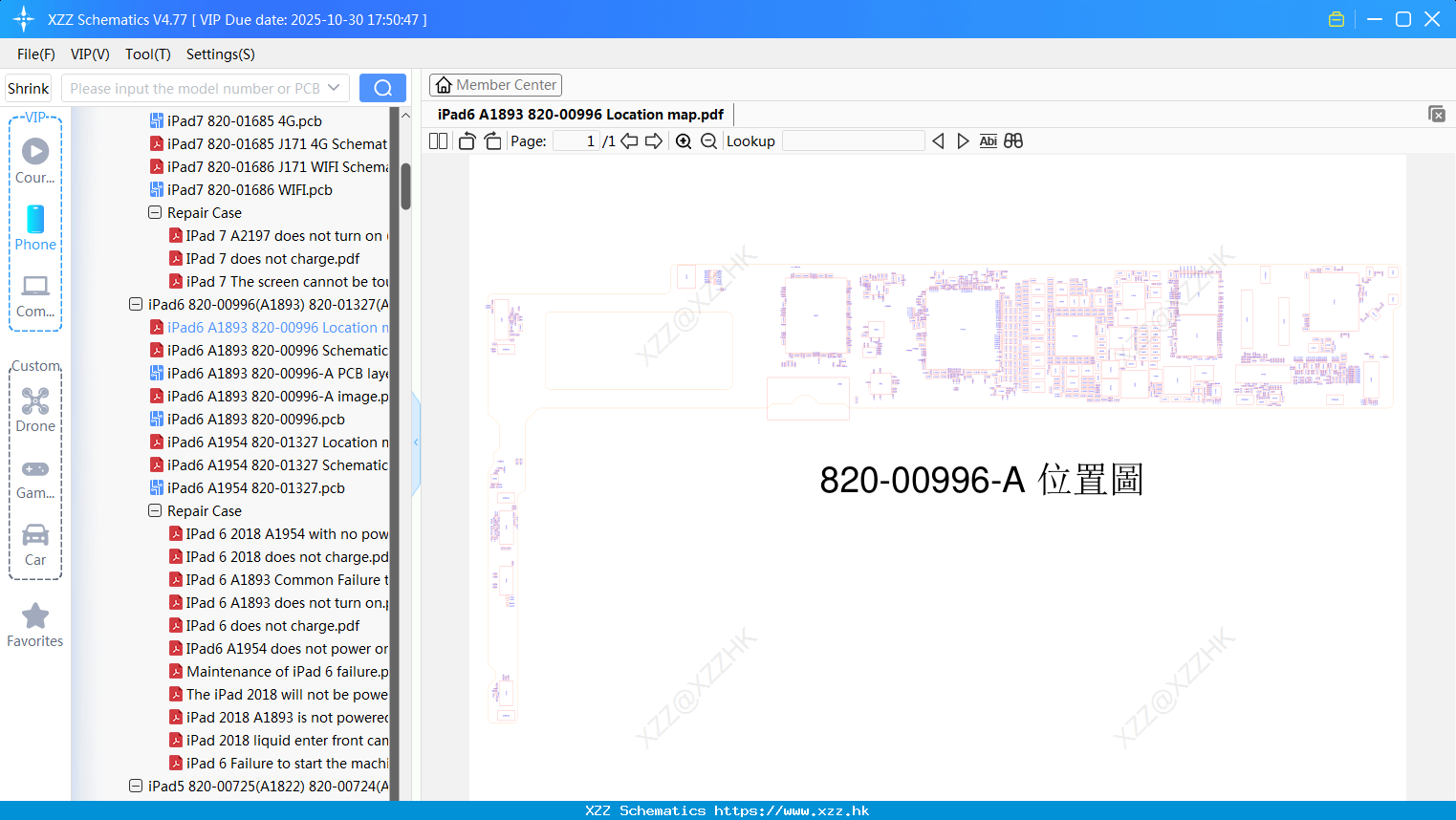
Task: Open the xzz.hk website link
Action: [792, 810]
